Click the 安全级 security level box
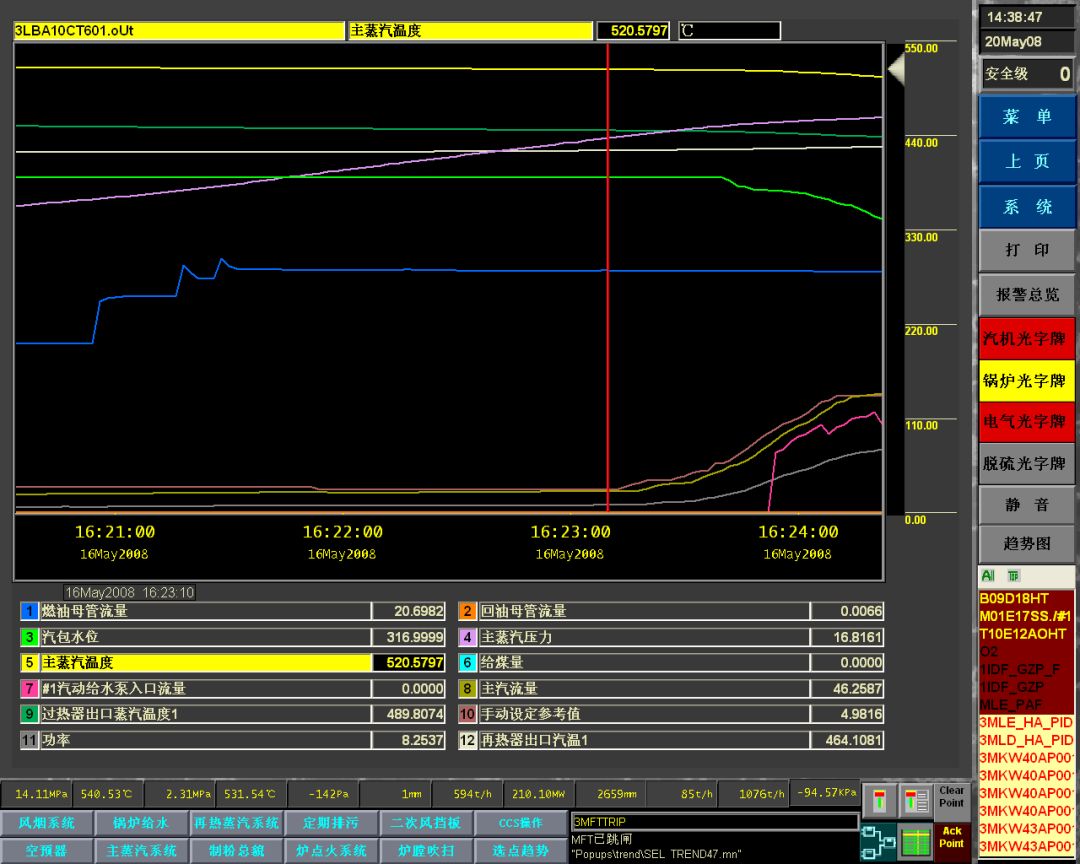The height and width of the screenshot is (864, 1080). click(1027, 74)
